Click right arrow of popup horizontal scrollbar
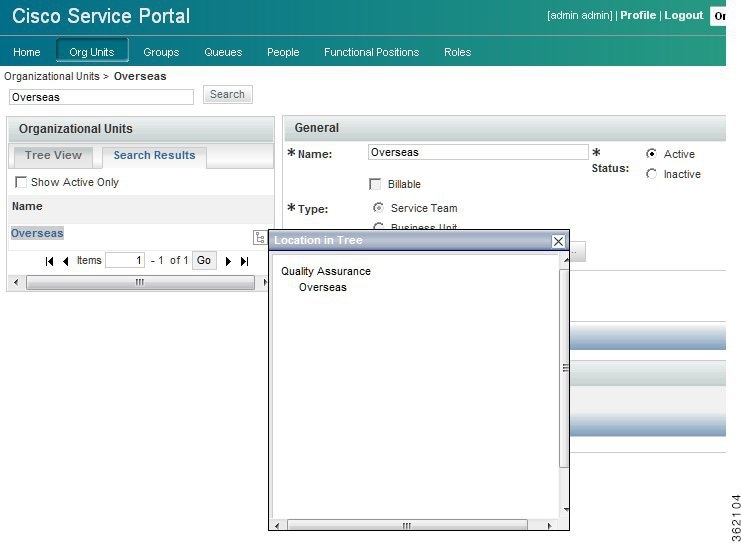The width and height of the screenshot is (741, 543). [x=549, y=526]
